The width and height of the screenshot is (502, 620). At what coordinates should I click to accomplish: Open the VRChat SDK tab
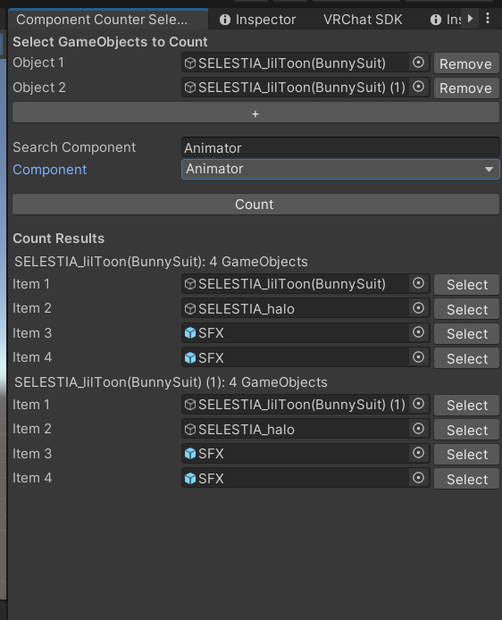tap(362, 19)
